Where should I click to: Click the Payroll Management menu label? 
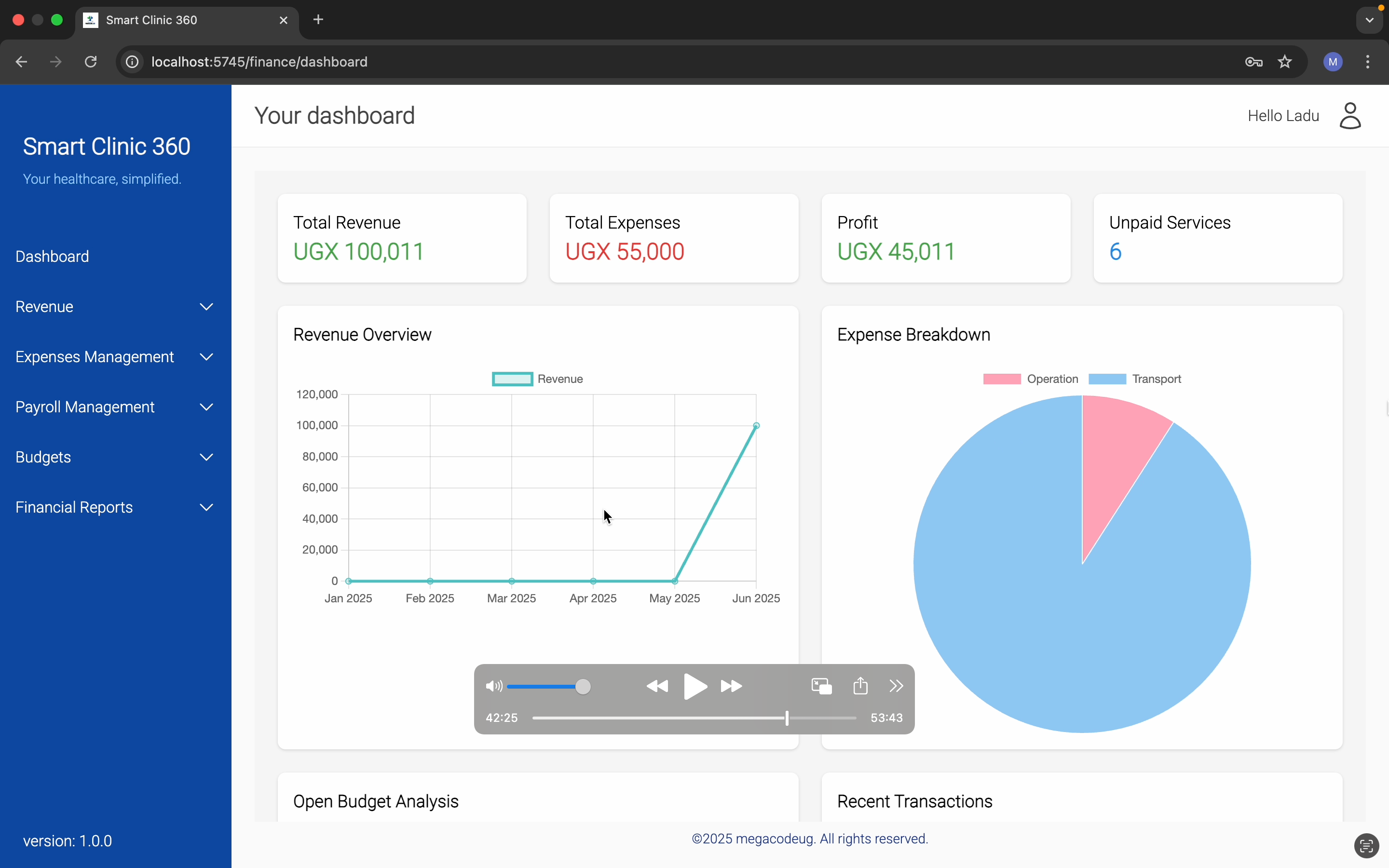point(85,407)
